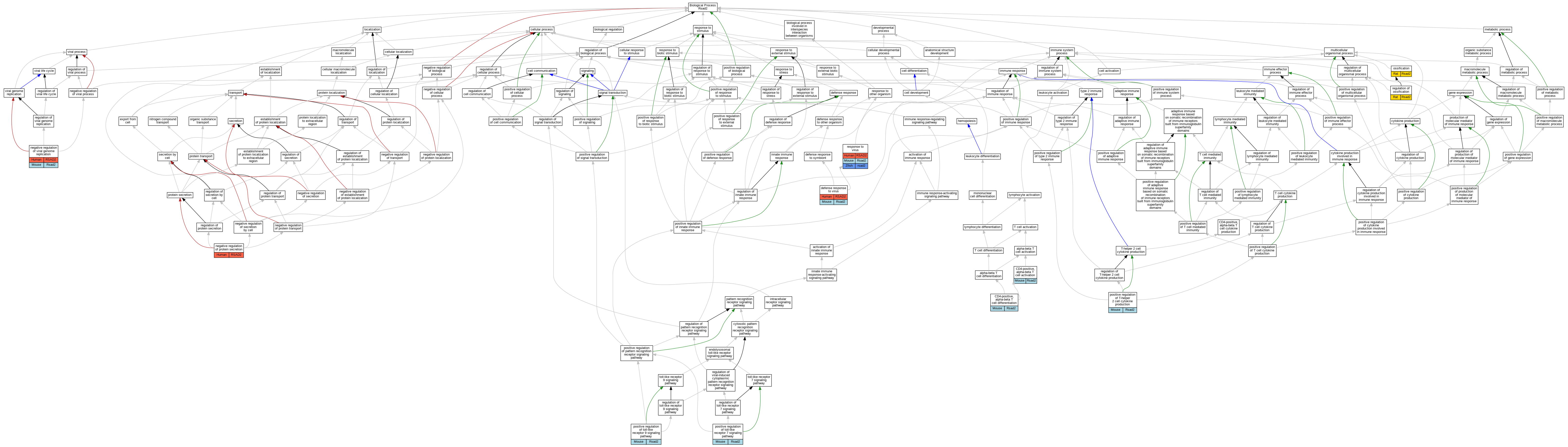
Task: Click the 'leukocyte differentiation' node
Action: click(x=983, y=156)
